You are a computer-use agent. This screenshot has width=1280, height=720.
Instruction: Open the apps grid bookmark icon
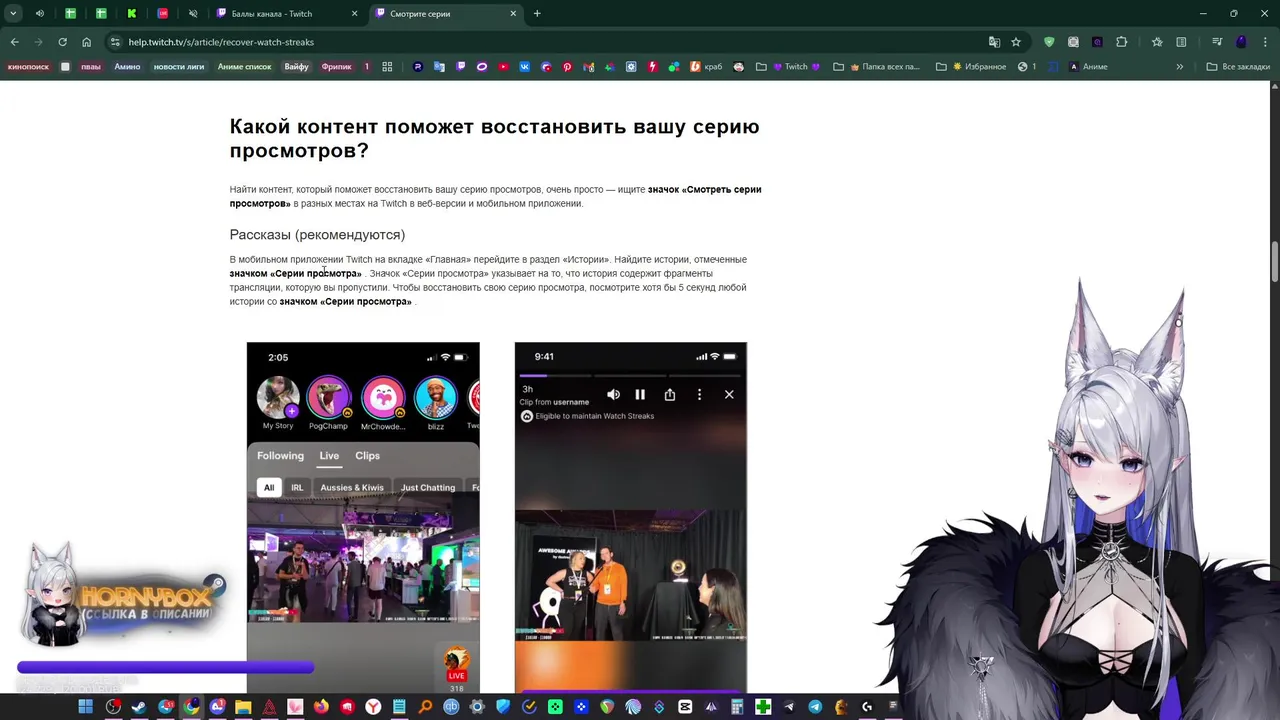click(x=387, y=67)
